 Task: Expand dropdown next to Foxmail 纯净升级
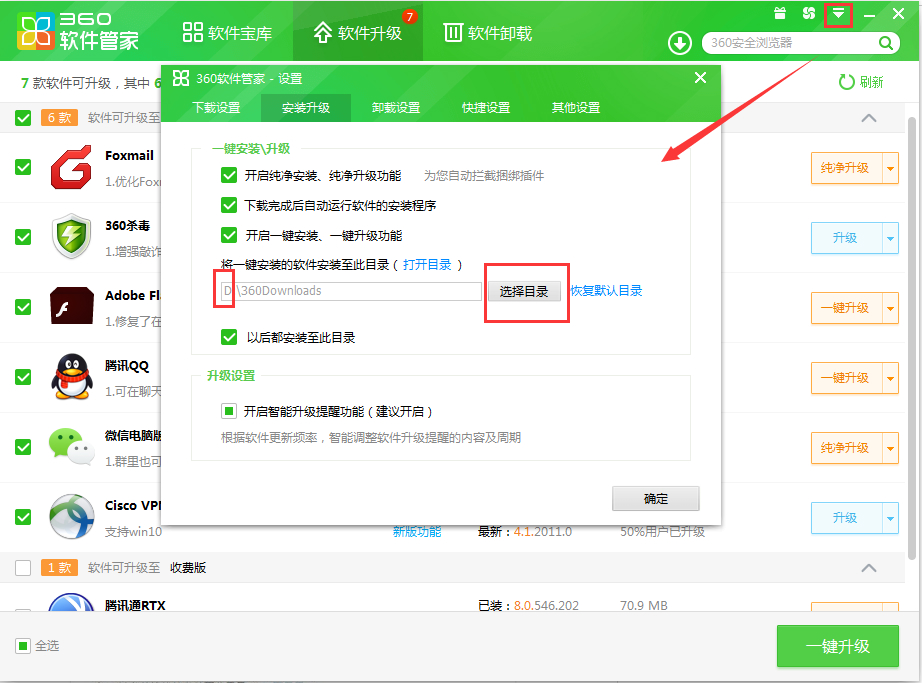point(890,168)
